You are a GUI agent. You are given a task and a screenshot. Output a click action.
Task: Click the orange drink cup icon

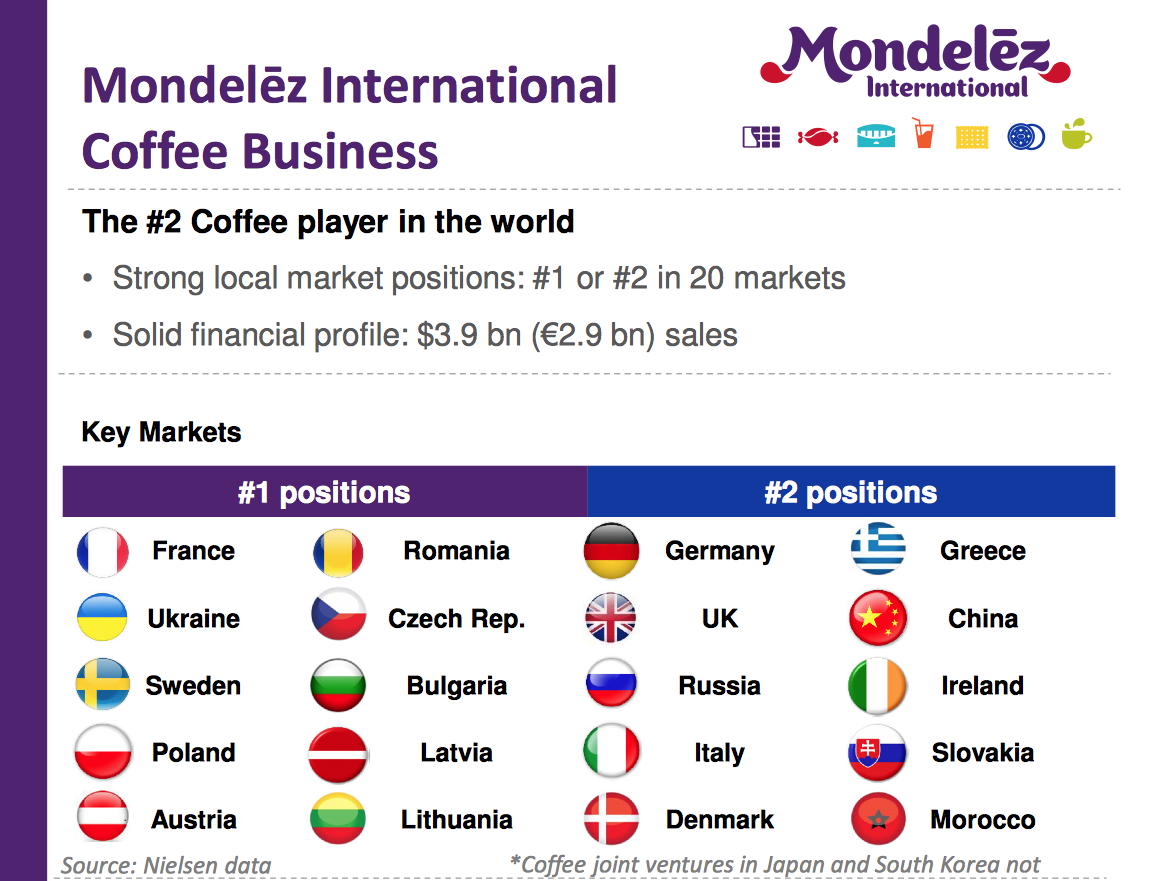pos(922,133)
